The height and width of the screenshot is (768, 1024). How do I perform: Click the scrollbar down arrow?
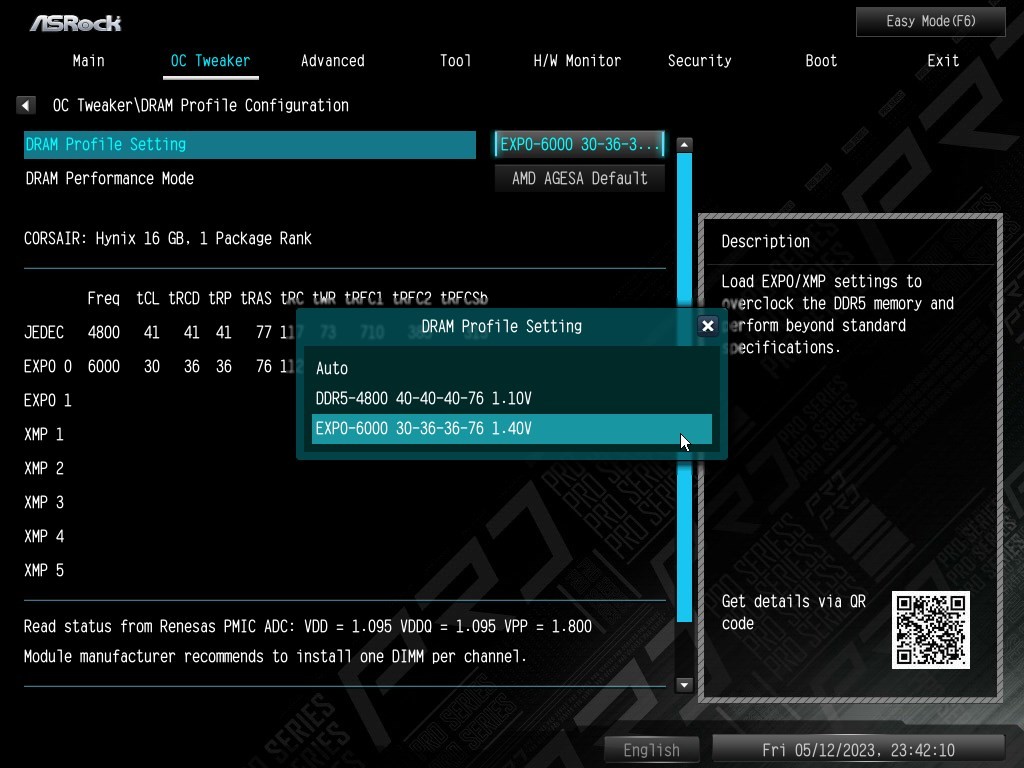coord(684,685)
